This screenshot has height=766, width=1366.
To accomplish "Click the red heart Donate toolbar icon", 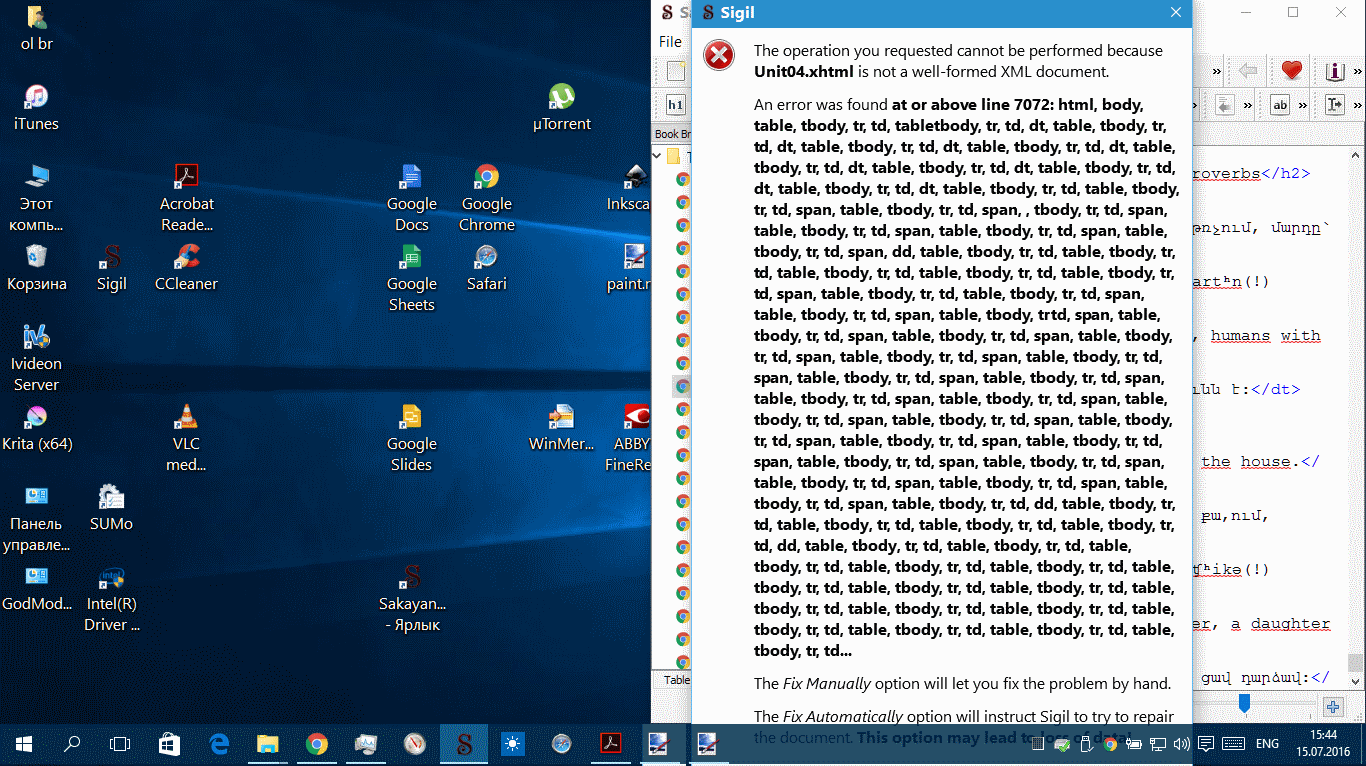I will point(1292,71).
